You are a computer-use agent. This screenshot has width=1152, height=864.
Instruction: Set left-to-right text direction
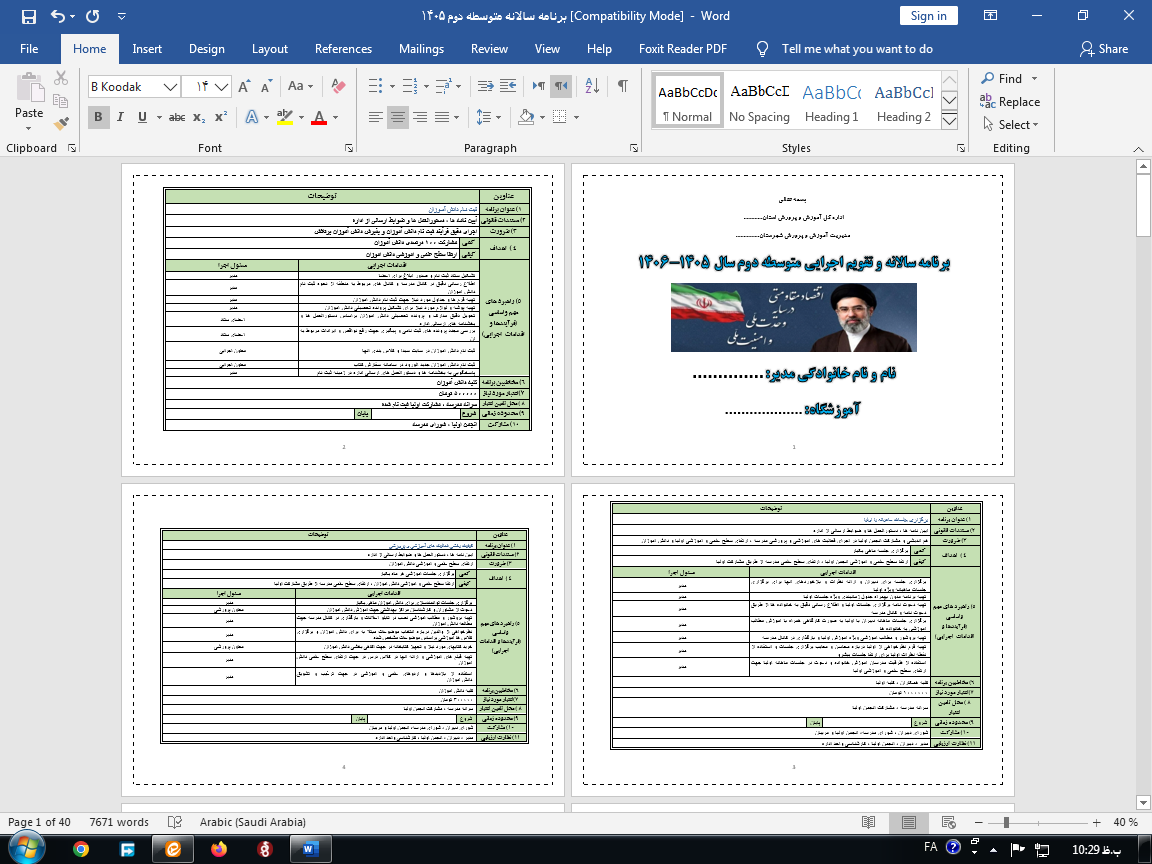539,86
